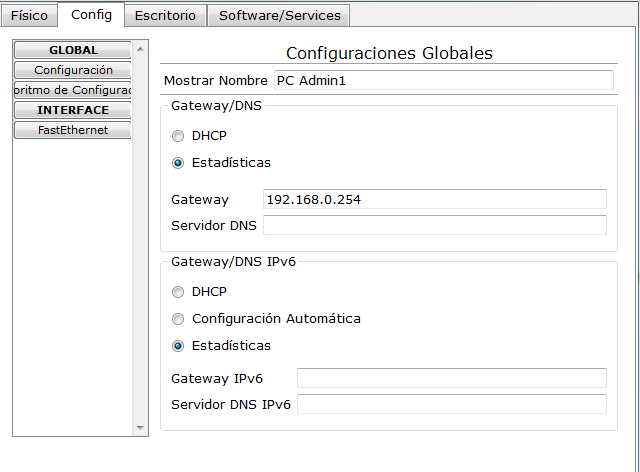Screen dimensions: 640x472
Task: Open the Config tab
Action: pyautogui.click(x=91, y=14)
